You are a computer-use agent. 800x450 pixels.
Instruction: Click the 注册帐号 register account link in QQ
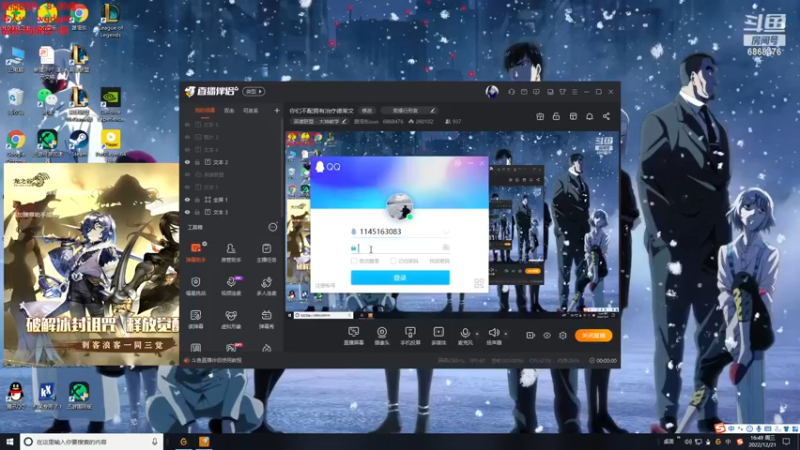point(325,286)
